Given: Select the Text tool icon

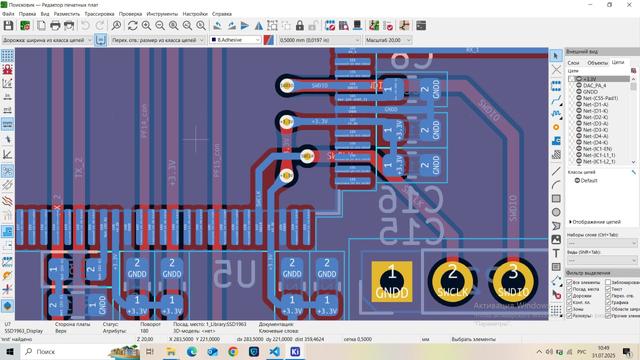Looking at the screenshot, I should point(556,253).
